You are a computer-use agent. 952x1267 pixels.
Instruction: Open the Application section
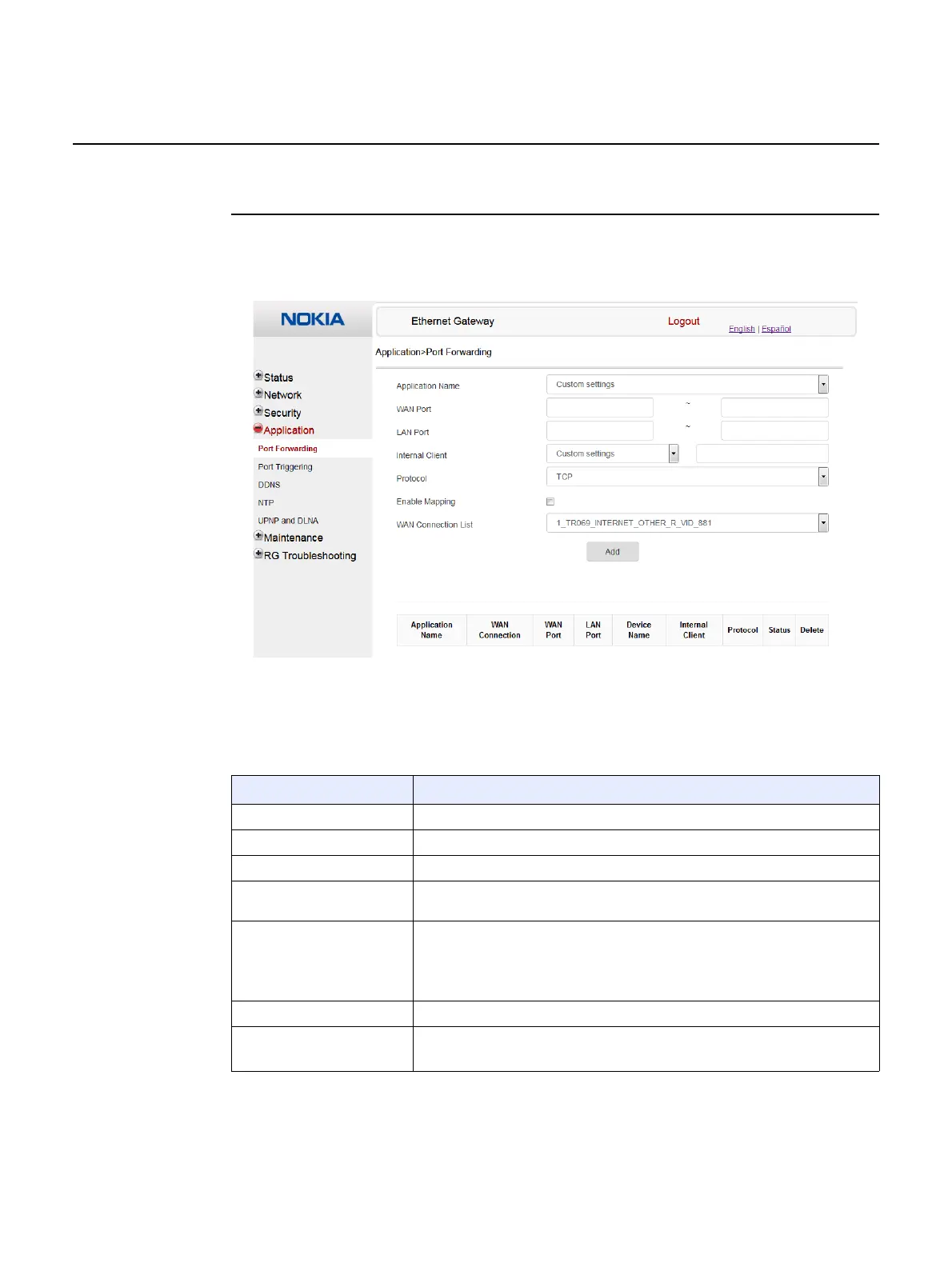pyautogui.click(x=289, y=430)
